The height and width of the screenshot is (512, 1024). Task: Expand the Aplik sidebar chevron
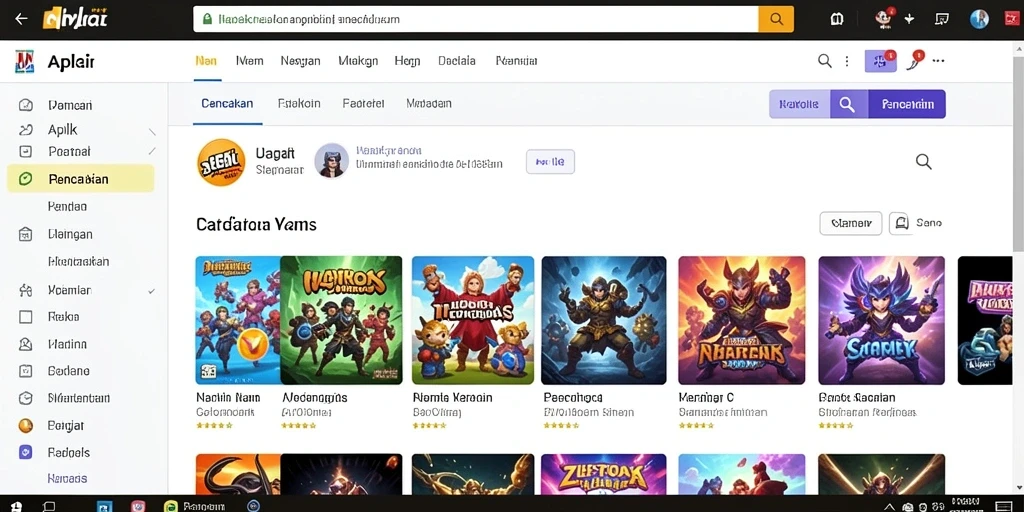pyautogui.click(x=152, y=131)
